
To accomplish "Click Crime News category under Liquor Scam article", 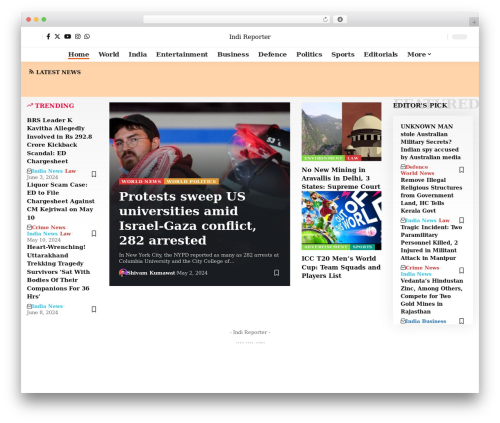I will 48,227.
